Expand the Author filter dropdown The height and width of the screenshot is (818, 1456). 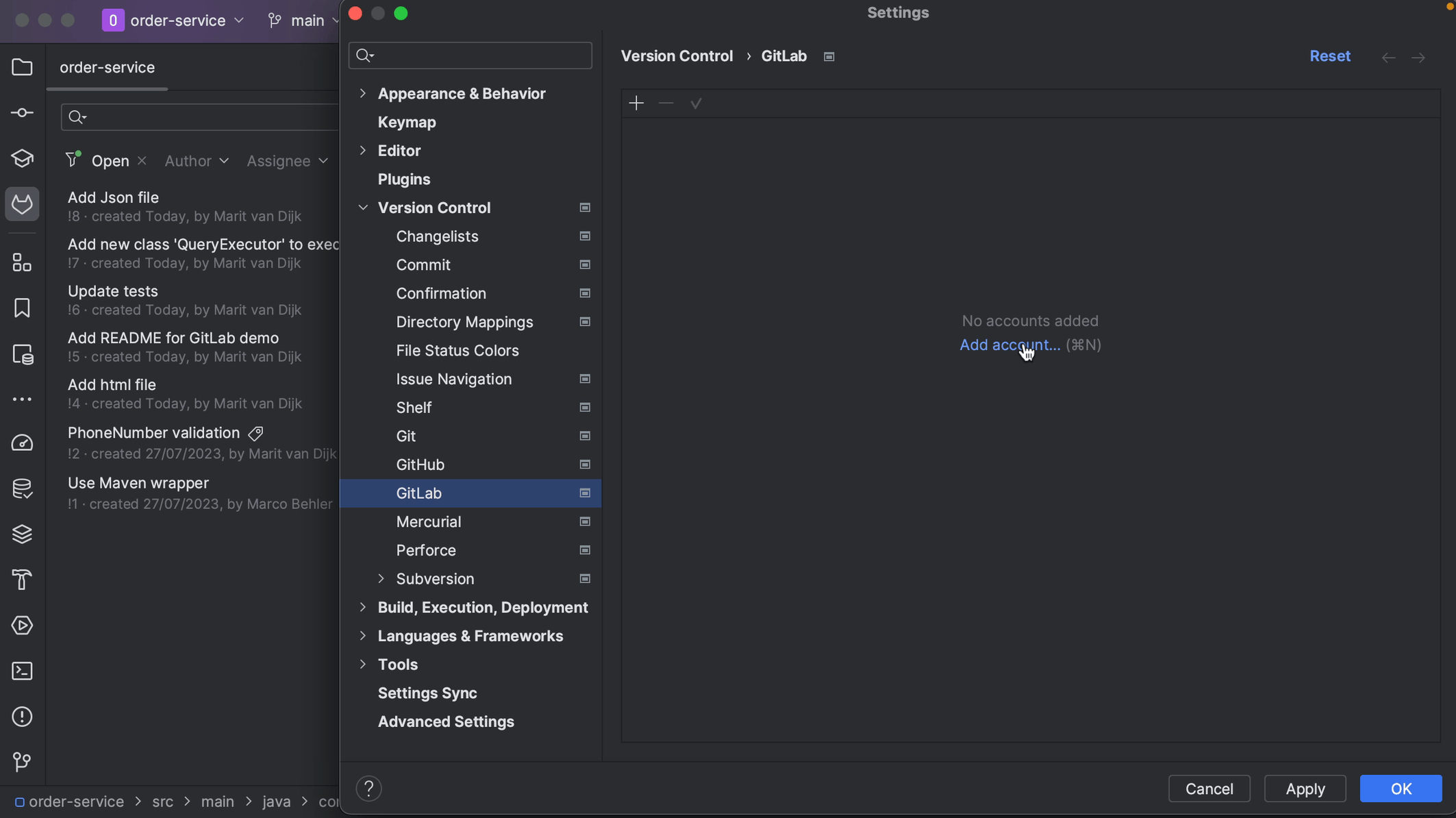pos(197,160)
